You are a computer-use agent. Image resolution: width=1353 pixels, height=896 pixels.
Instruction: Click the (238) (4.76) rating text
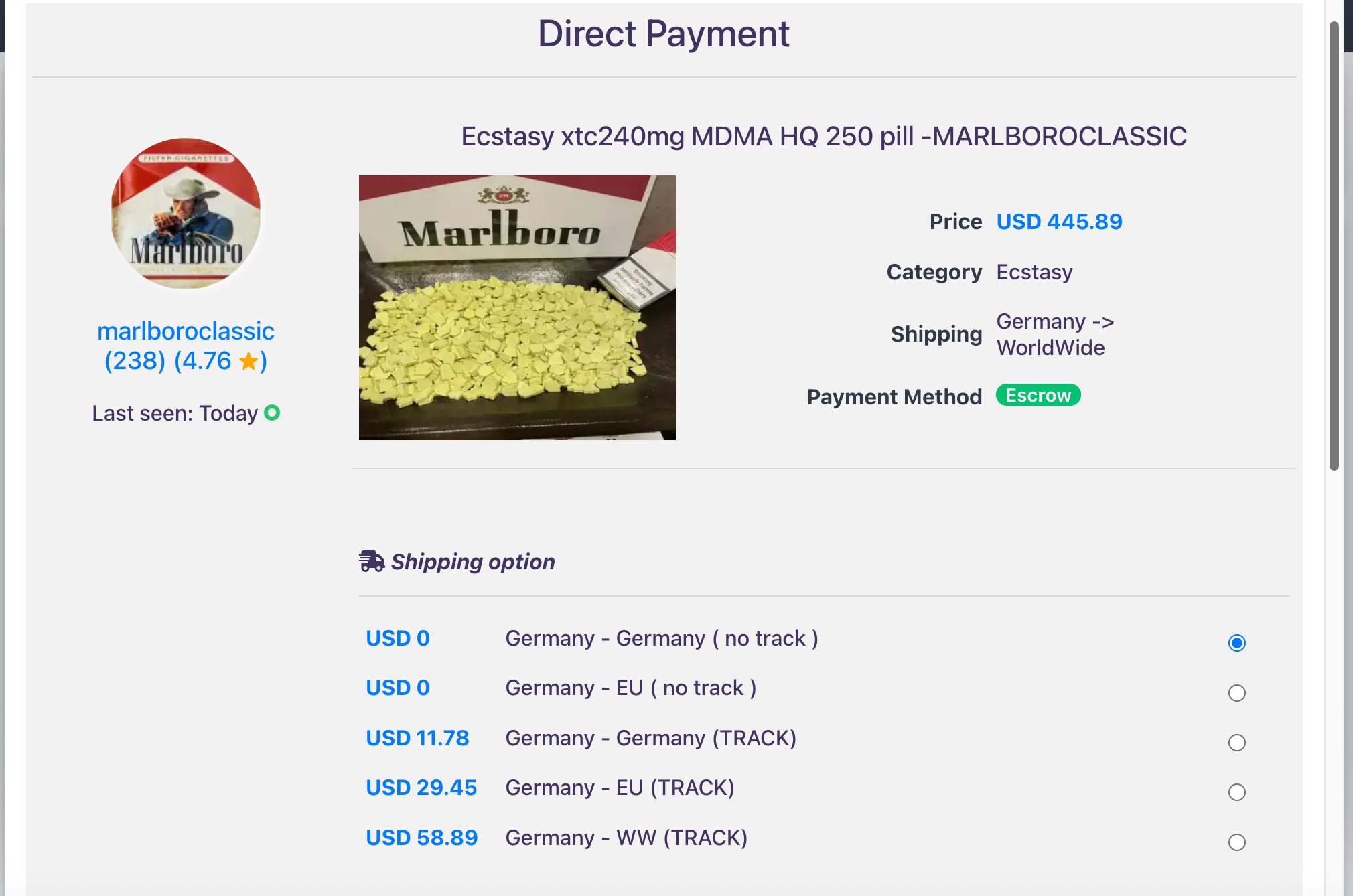coord(186,361)
